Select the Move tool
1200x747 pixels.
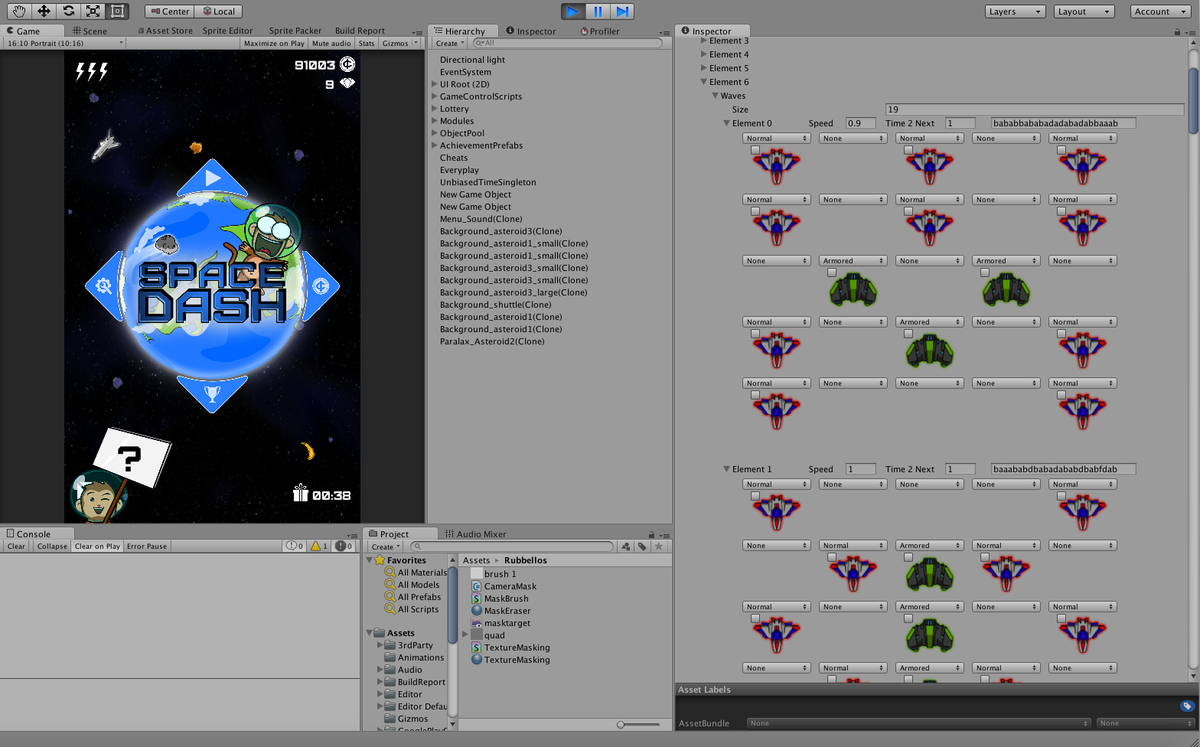point(44,11)
